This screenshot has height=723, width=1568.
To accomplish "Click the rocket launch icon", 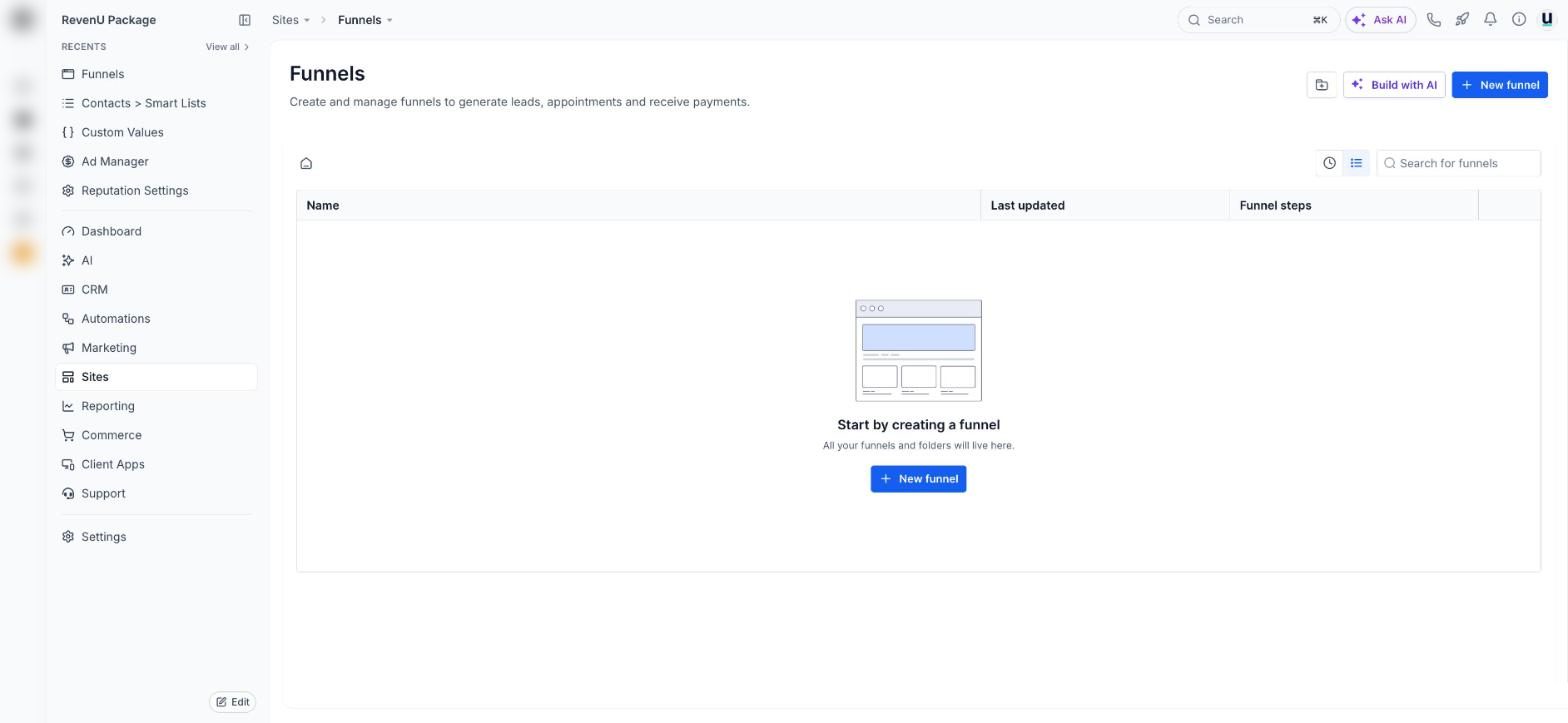I will [x=1462, y=20].
